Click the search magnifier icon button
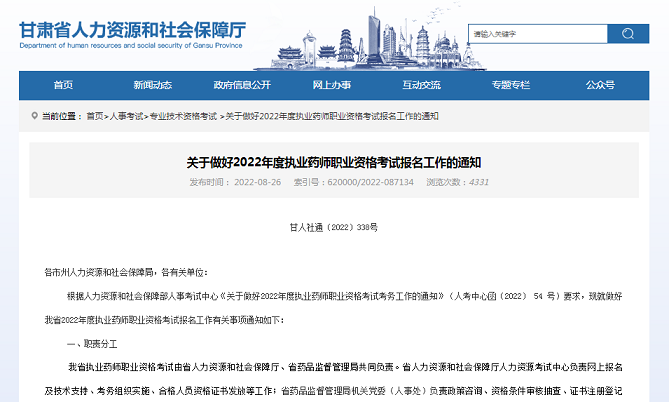 point(628,34)
